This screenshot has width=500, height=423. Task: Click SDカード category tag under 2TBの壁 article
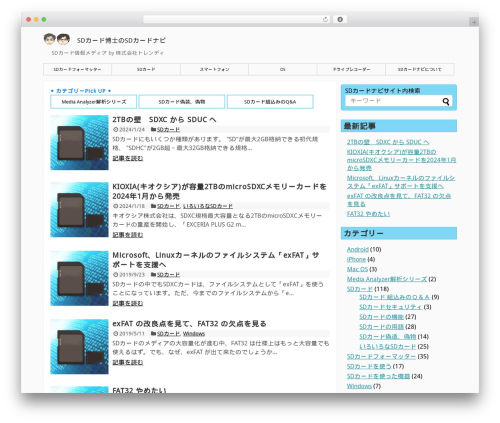[168, 129]
